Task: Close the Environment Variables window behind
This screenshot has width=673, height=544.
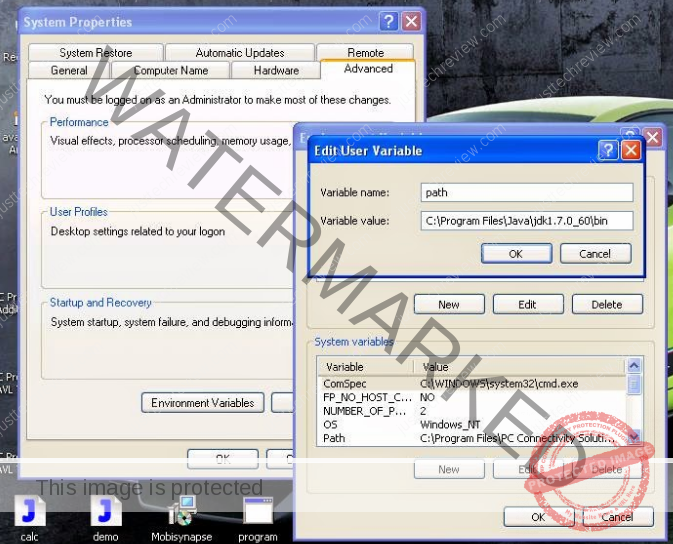Action: pos(653,137)
